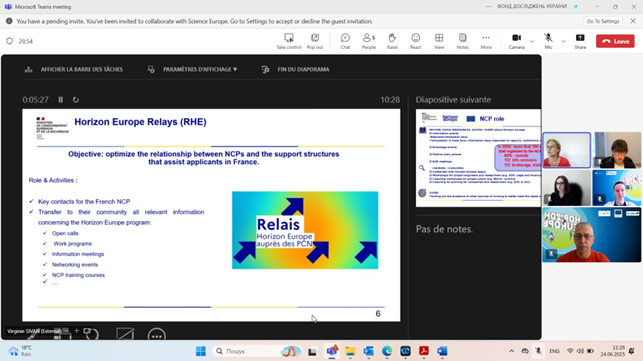Click the 'NCP training courses' bullet
The height and width of the screenshot is (361, 643).
pyautogui.click(x=78, y=275)
